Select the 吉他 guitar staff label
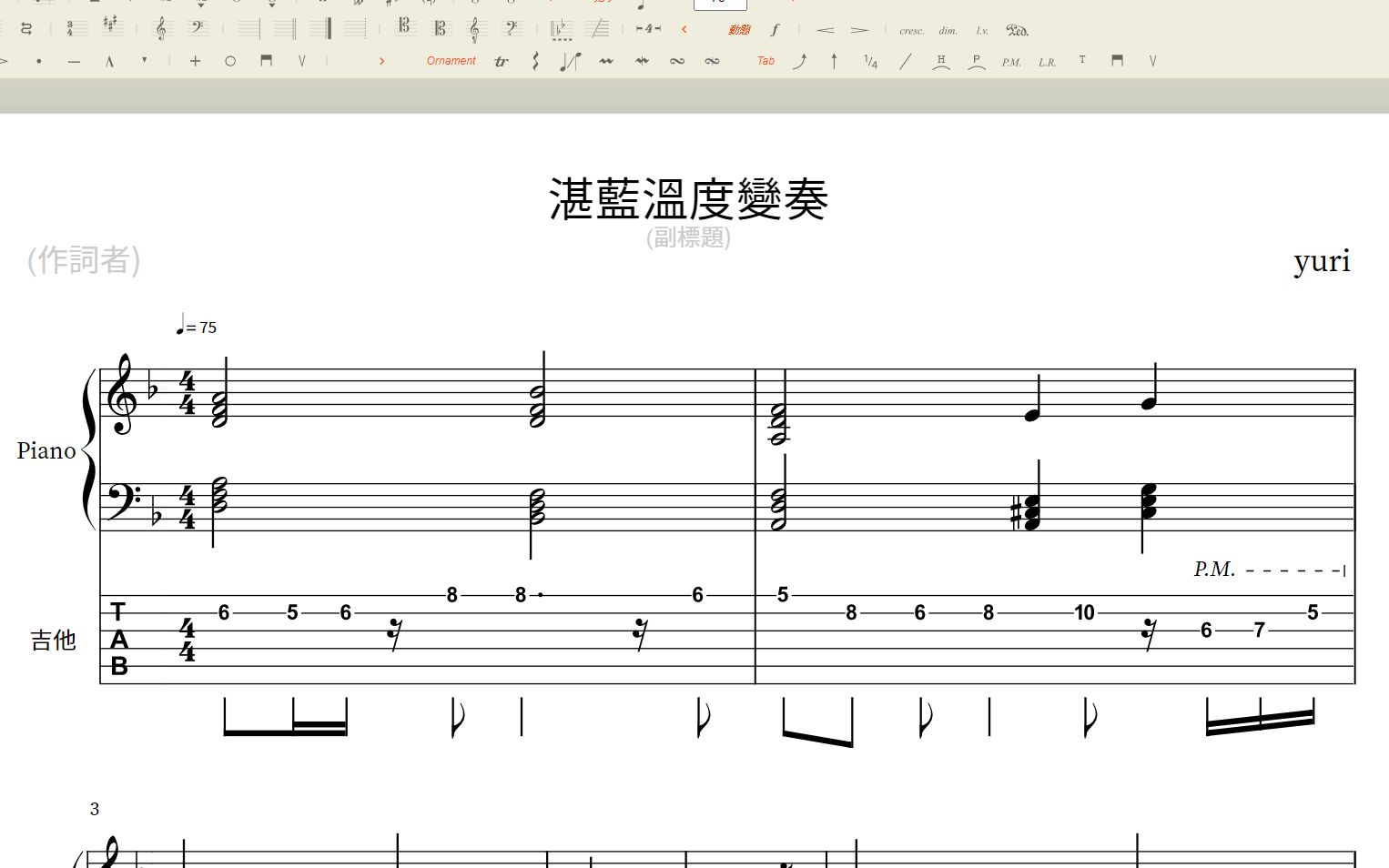The height and width of the screenshot is (868, 1389). click(x=53, y=641)
